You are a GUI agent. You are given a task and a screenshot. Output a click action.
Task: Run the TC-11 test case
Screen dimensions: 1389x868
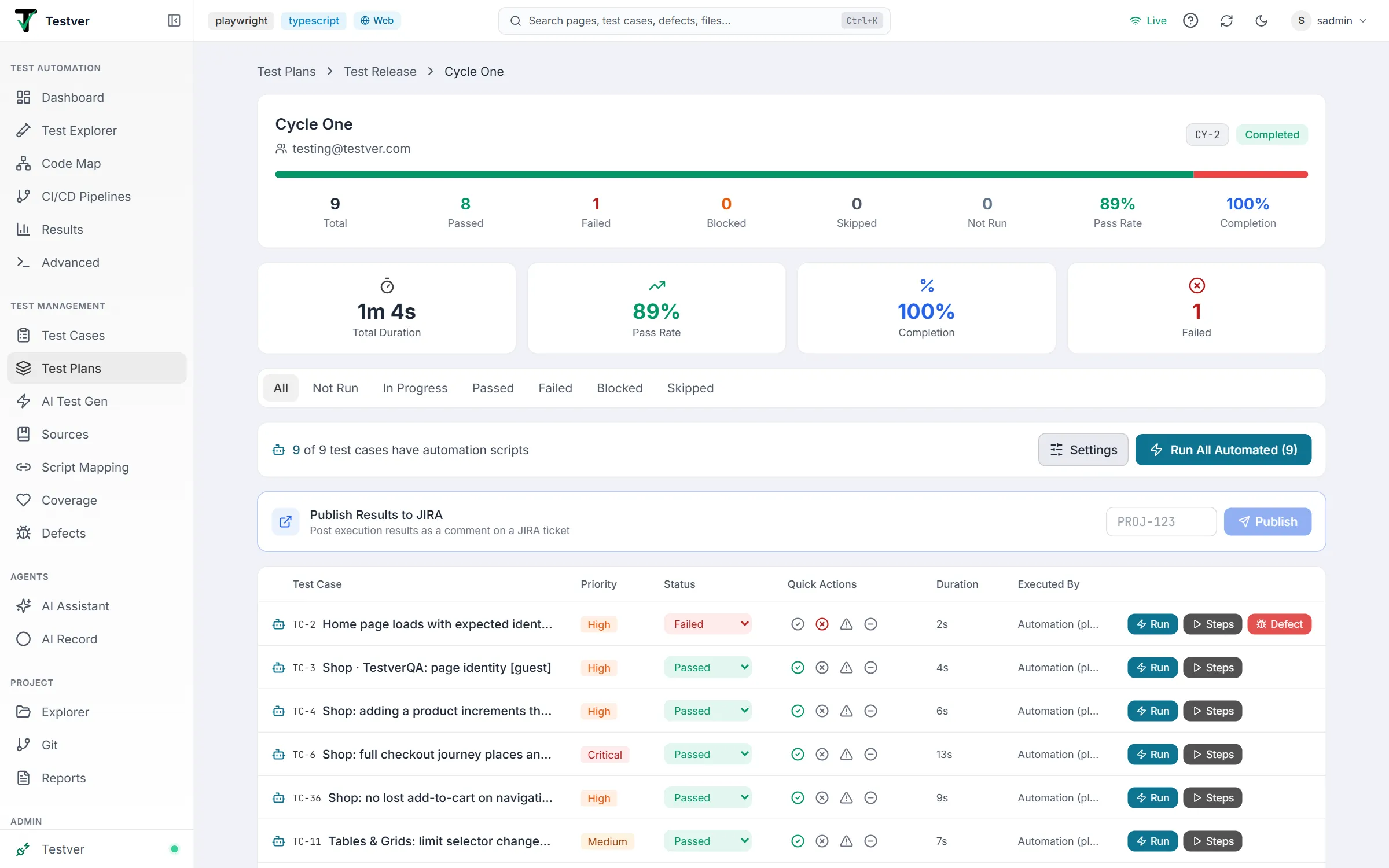(x=1152, y=841)
